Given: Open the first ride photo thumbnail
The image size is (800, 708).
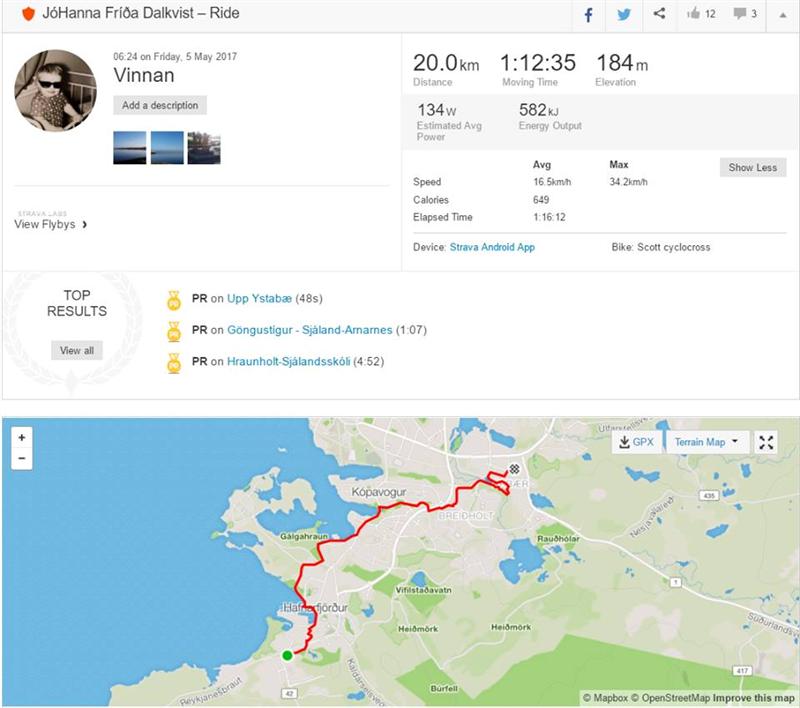Looking at the screenshot, I should click(130, 148).
